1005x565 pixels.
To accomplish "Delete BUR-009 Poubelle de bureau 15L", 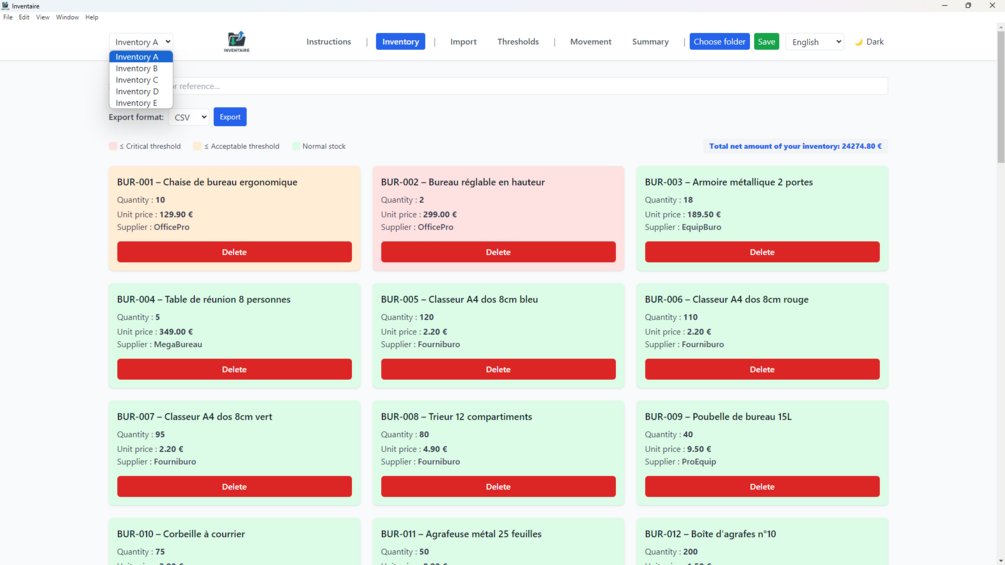I will point(762,486).
